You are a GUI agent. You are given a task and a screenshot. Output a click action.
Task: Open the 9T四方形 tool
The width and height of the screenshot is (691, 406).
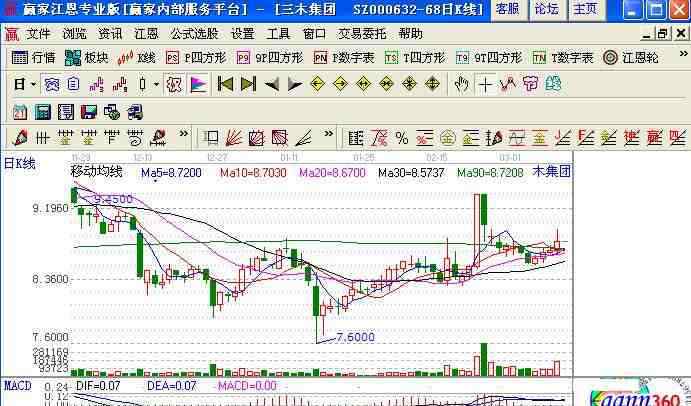pos(488,58)
